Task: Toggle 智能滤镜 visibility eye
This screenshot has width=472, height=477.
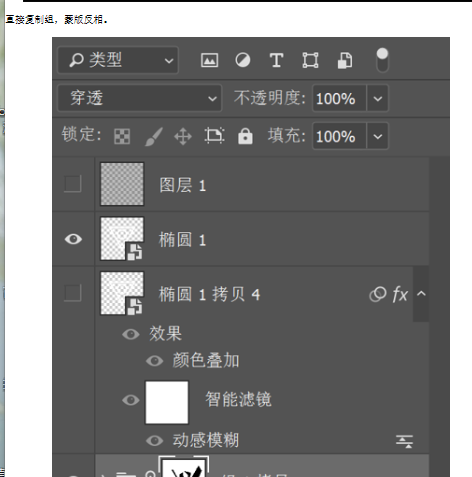Action: pos(131,400)
